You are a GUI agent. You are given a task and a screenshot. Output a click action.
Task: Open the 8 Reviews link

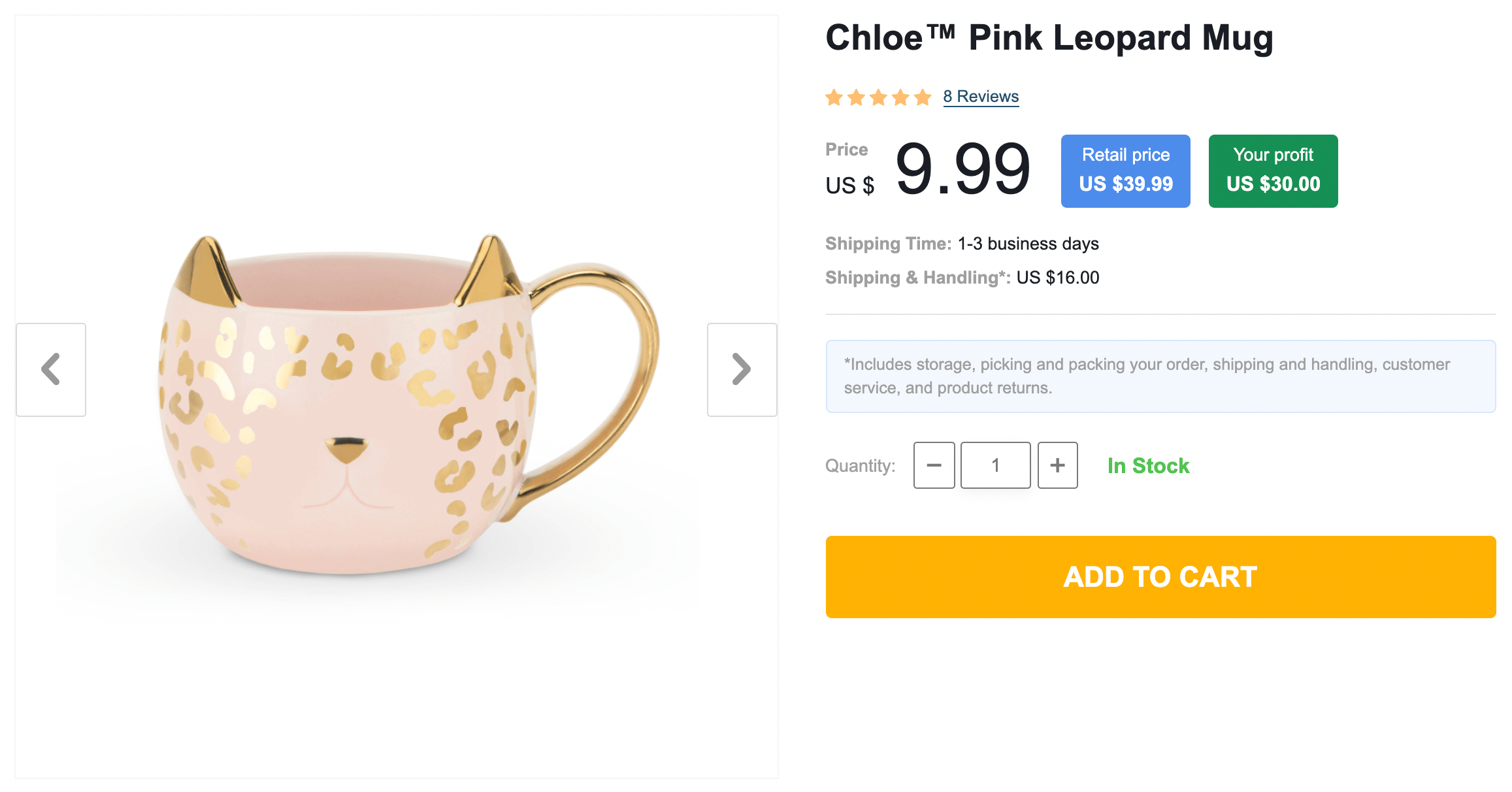click(x=981, y=97)
